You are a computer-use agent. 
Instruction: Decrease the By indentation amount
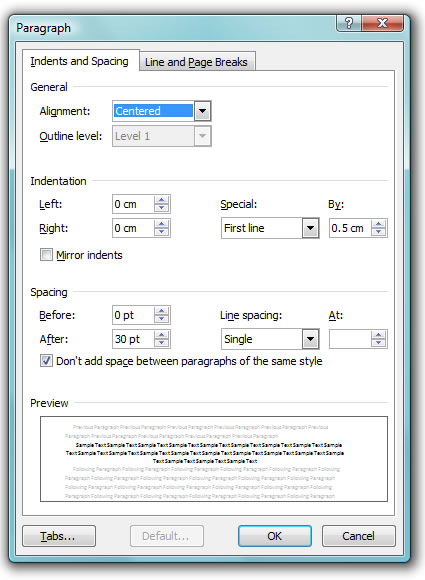(378, 232)
